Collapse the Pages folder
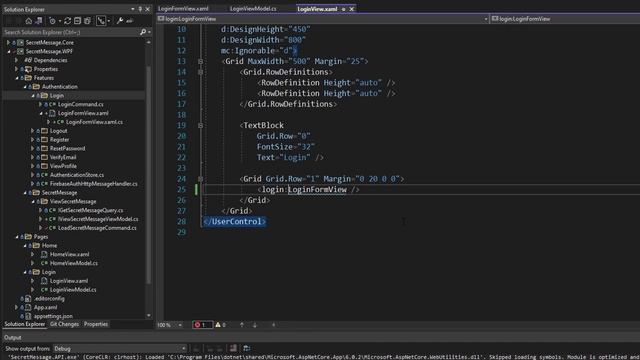640x360 pixels. click(x=17, y=237)
